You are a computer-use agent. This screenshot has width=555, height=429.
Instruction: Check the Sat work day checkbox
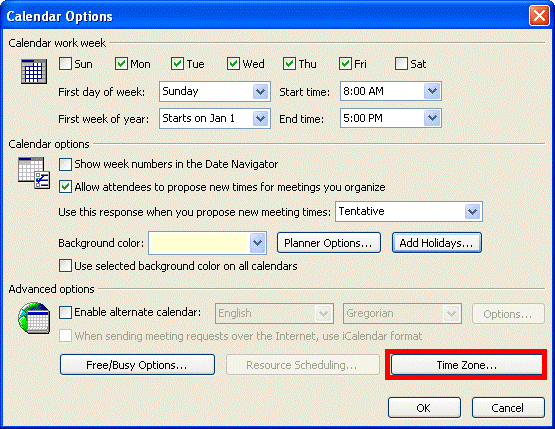pos(401,64)
